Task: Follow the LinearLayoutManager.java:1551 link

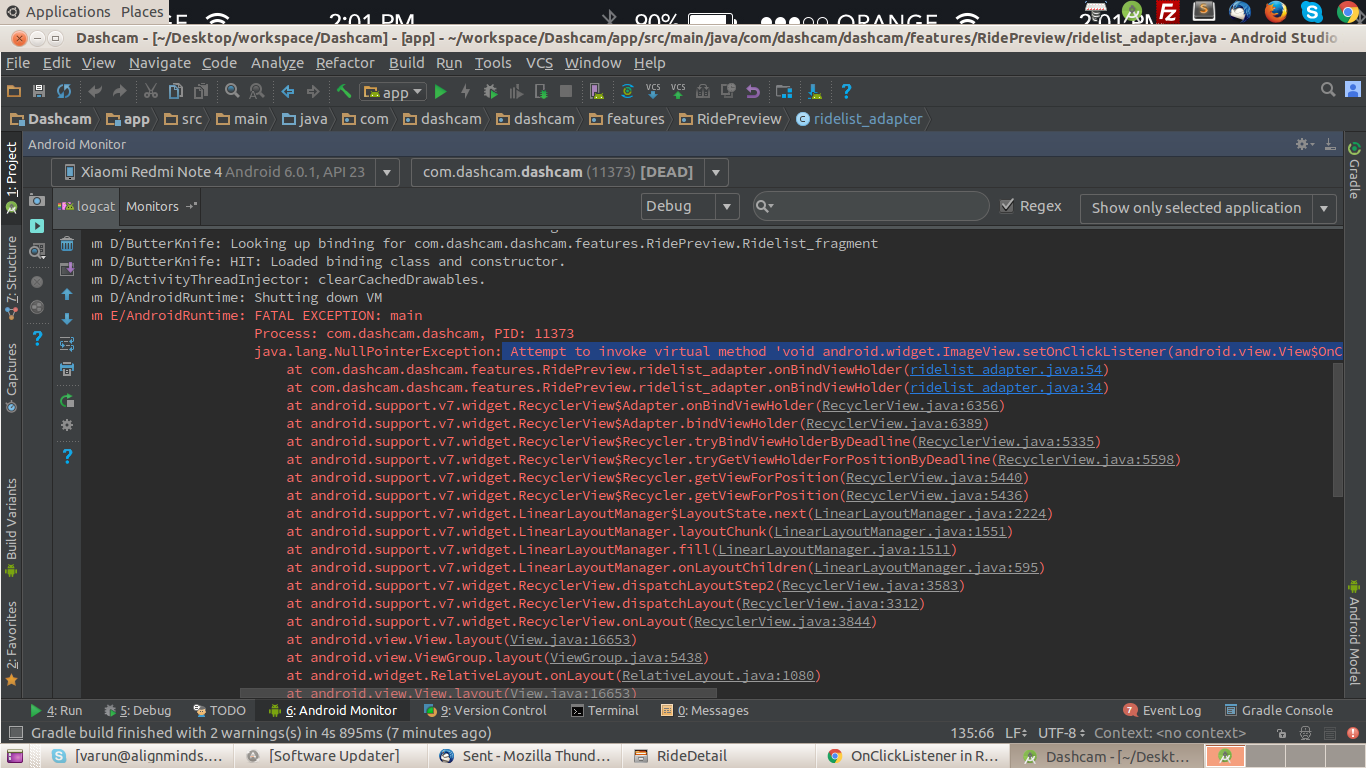Action: (x=890, y=531)
